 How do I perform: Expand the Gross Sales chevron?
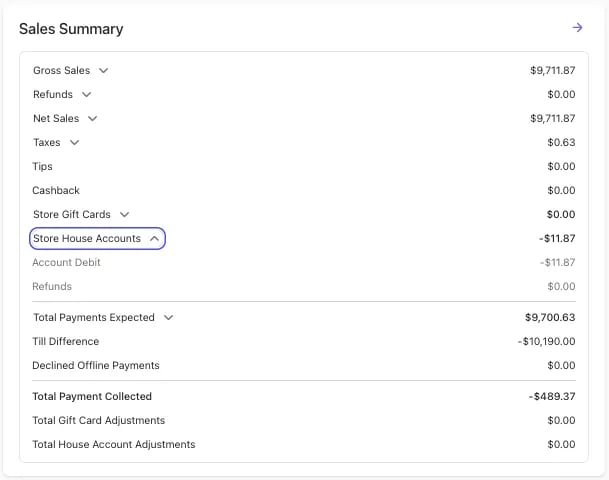(x=103, y=71)
